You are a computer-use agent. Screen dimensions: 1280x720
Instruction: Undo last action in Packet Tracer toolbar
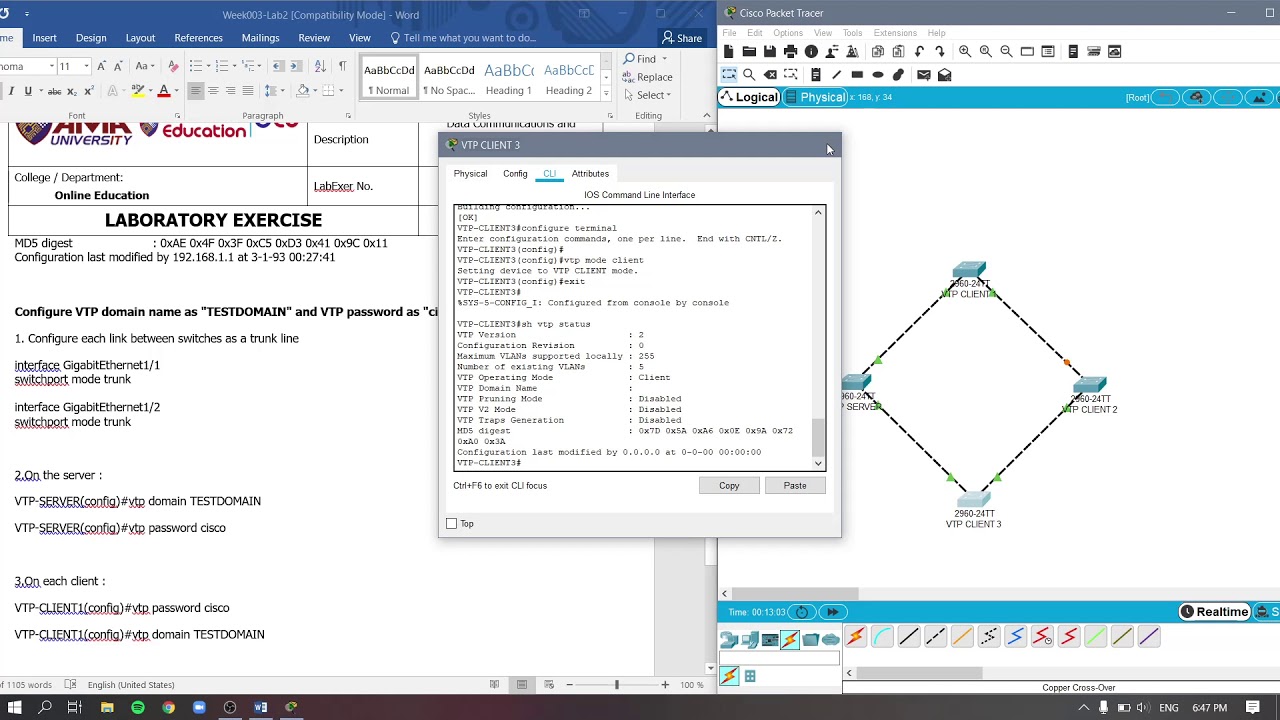tap(918, 51)
